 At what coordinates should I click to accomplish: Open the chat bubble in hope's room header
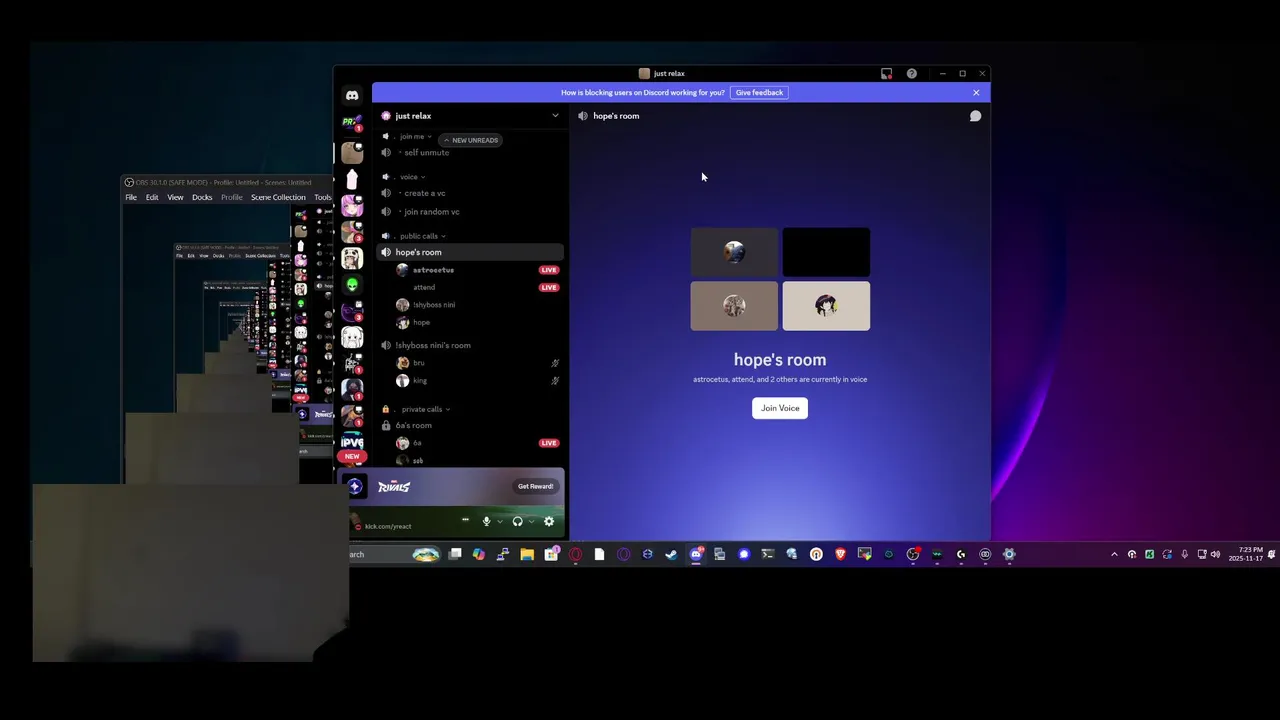point(975,116)
